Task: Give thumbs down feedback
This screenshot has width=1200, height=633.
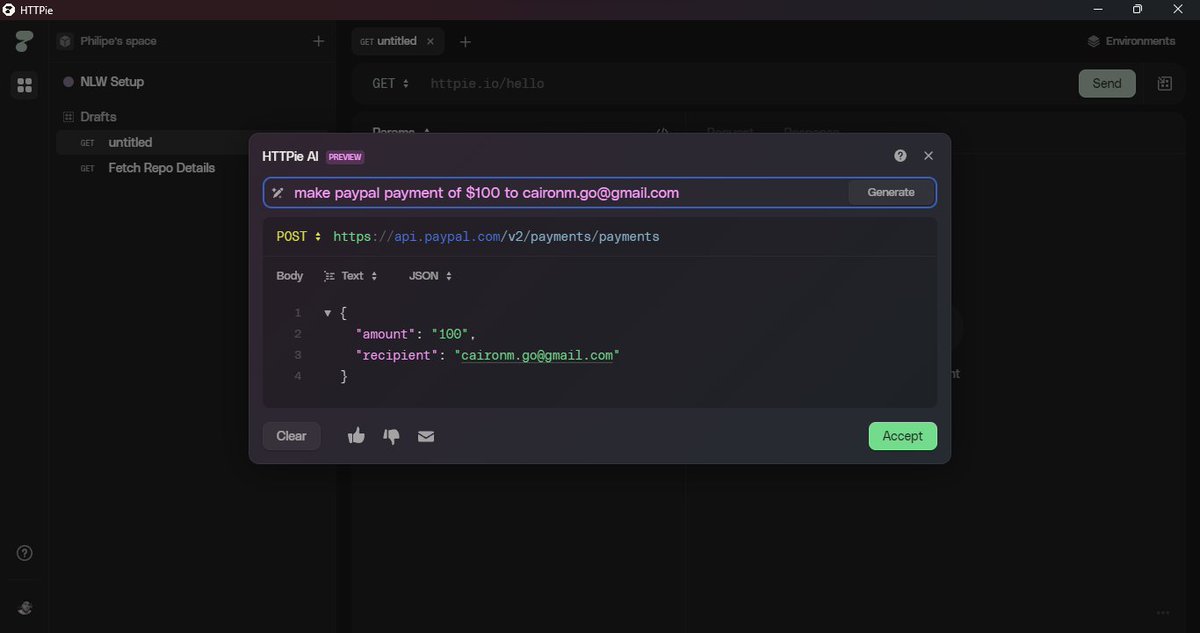Action: pos(392,436)
